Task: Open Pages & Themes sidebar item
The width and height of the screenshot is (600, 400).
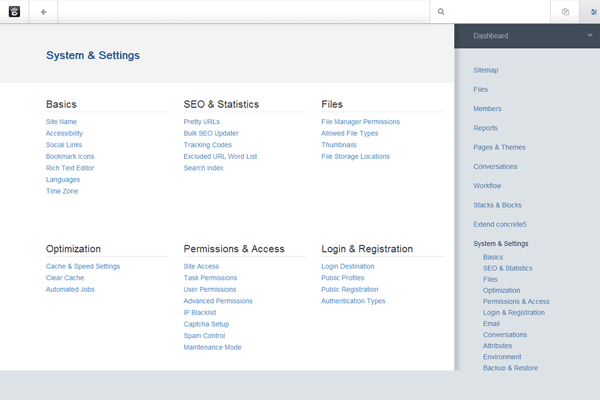Action: (x=500, y=147)
